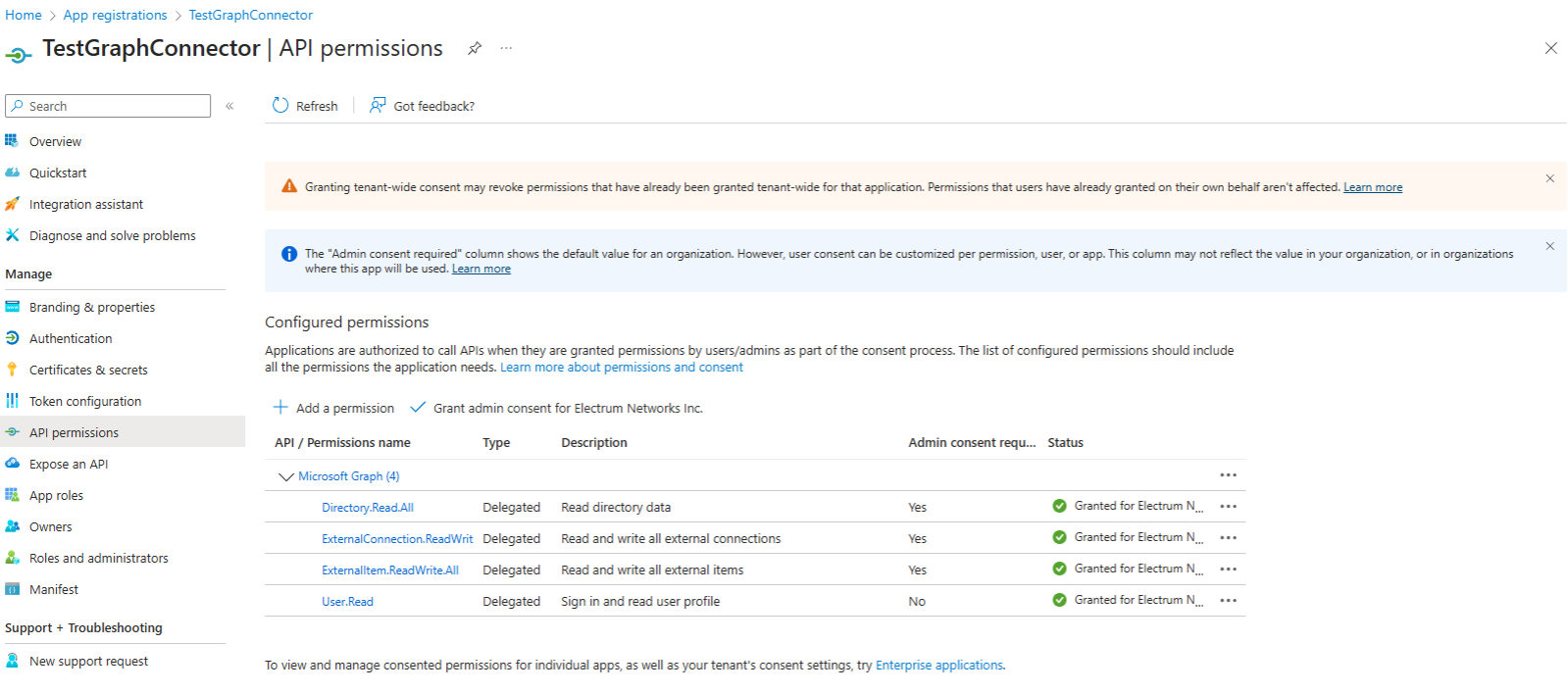Screen dimensions: 1568x694
Task: Sort by the API / Permissions name column
Action: (342, 443)
